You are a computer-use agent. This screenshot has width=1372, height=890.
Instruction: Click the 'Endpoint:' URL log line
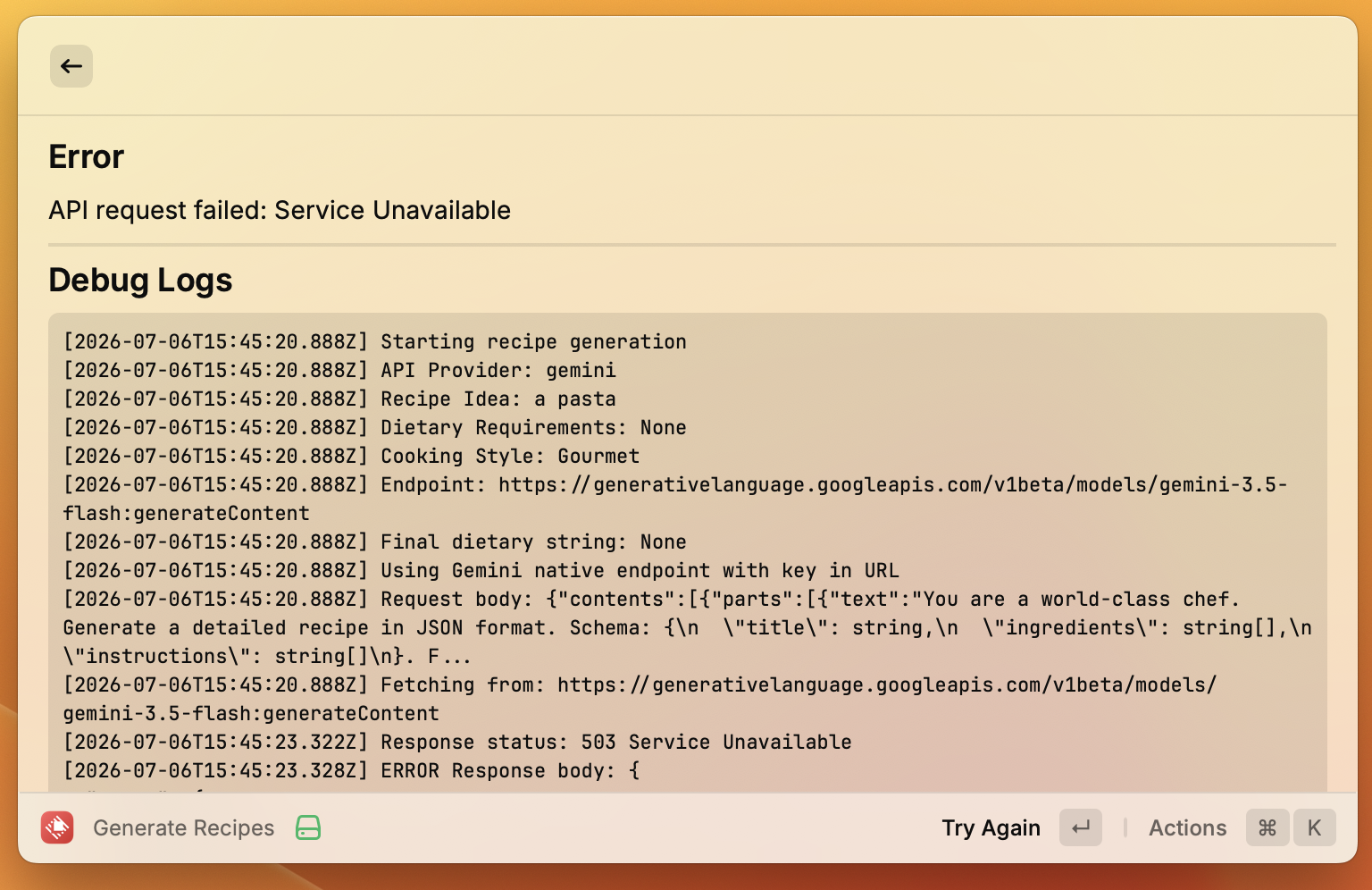(x=675, y=499)
